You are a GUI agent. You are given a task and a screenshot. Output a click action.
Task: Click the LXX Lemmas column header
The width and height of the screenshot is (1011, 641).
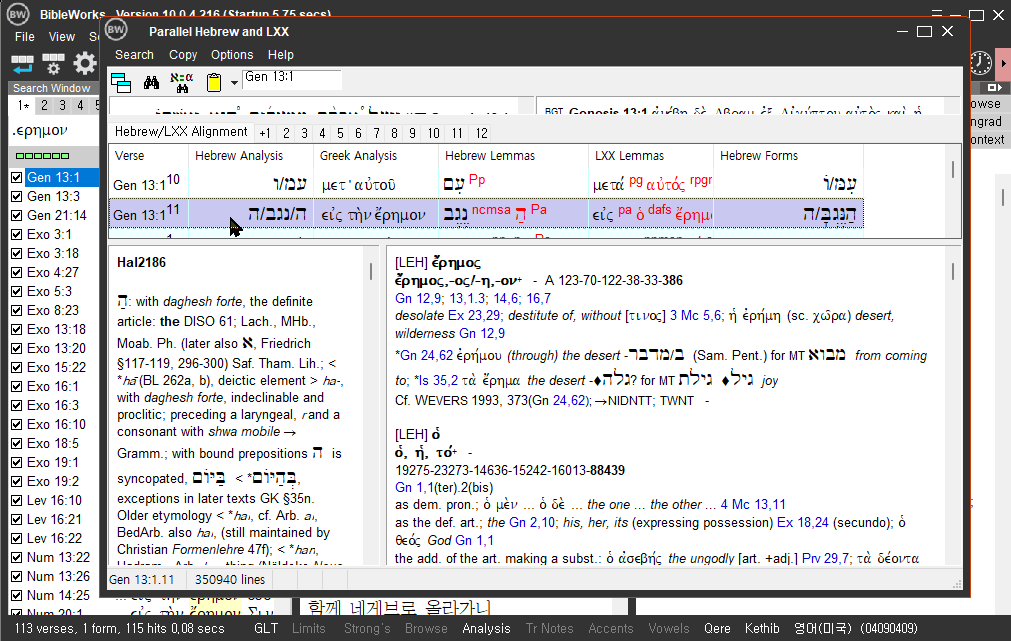(x=629, y=155)
